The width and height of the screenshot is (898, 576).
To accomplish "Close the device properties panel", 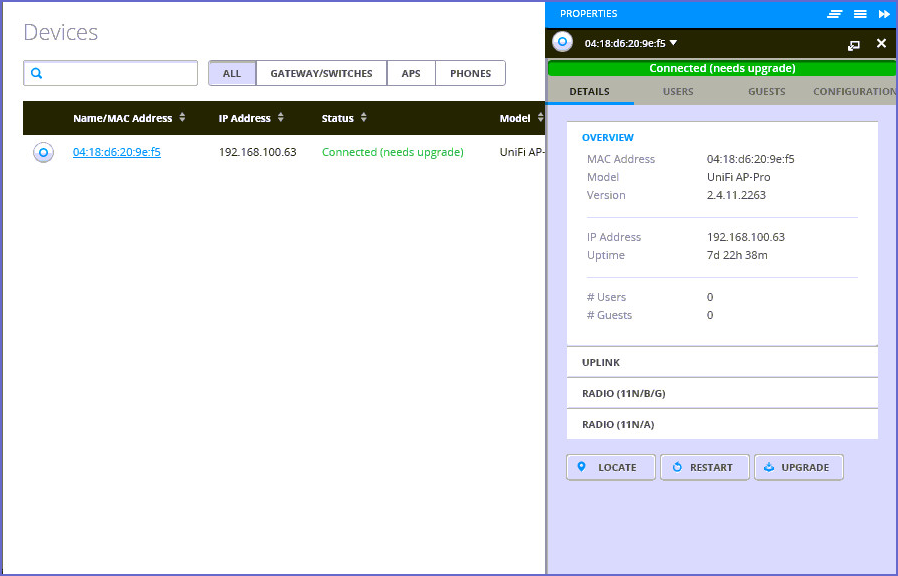I will click(881, 43).
